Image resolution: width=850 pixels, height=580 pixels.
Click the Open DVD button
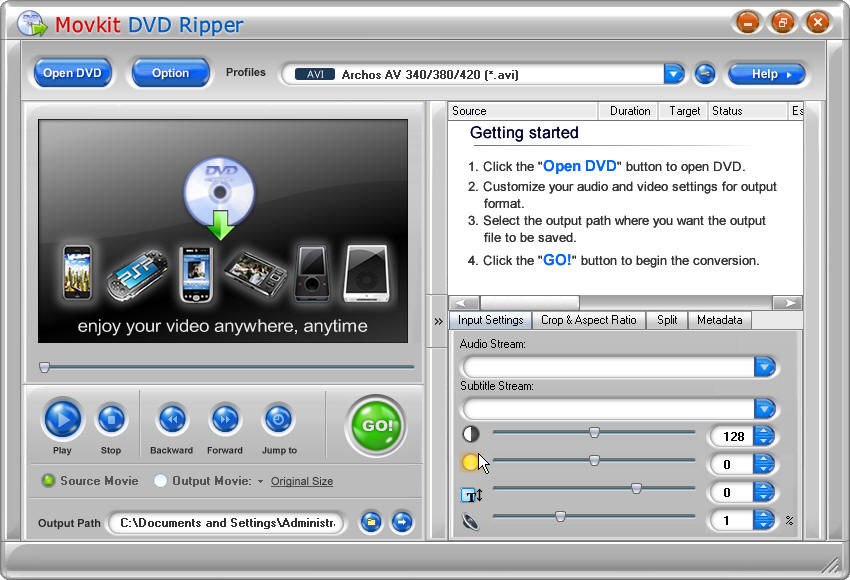72,73
